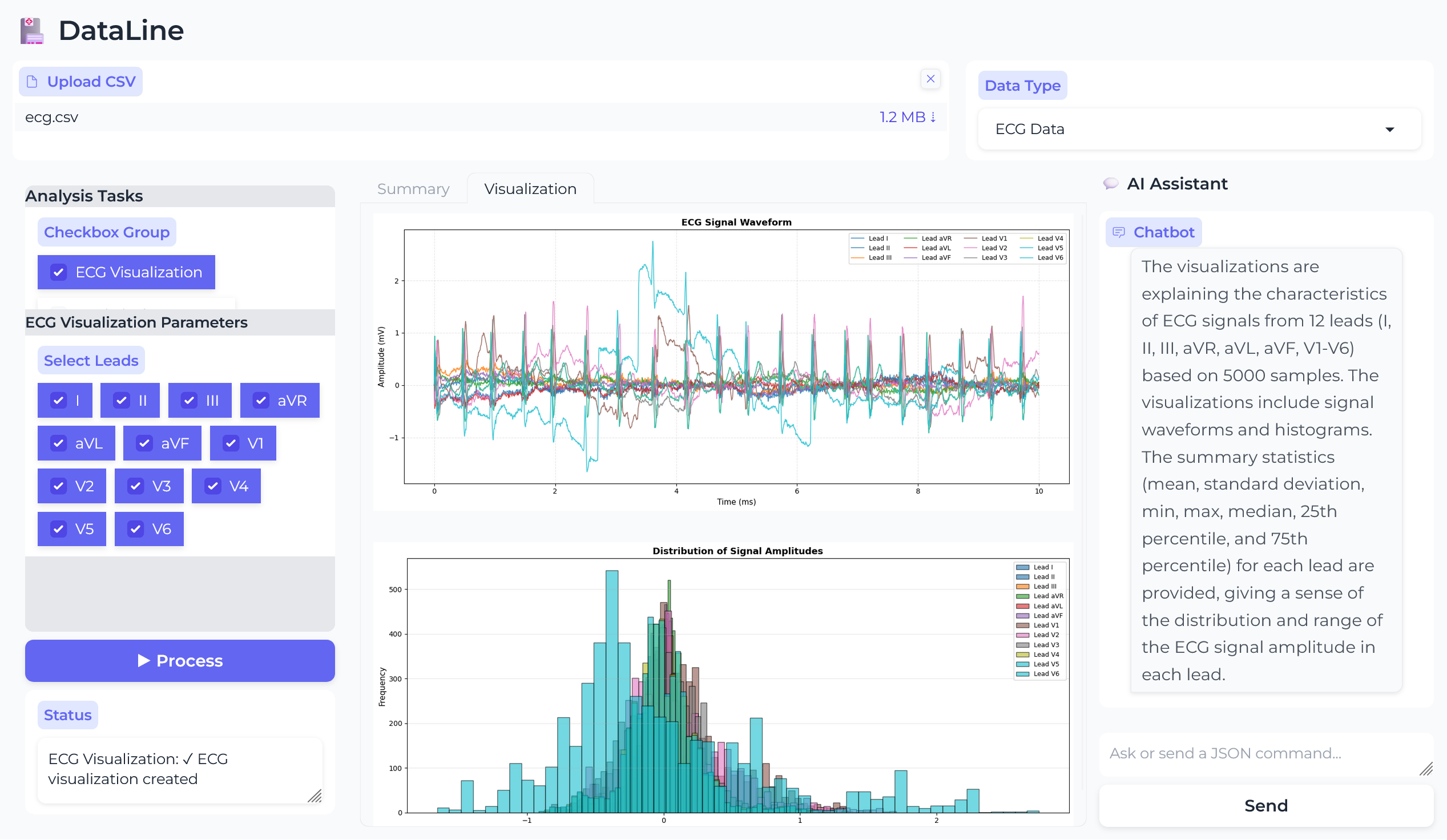Screen dimensions: 1447x840
Task: Click the Upload CSV file icon
Action: click(x=32, y=82)
